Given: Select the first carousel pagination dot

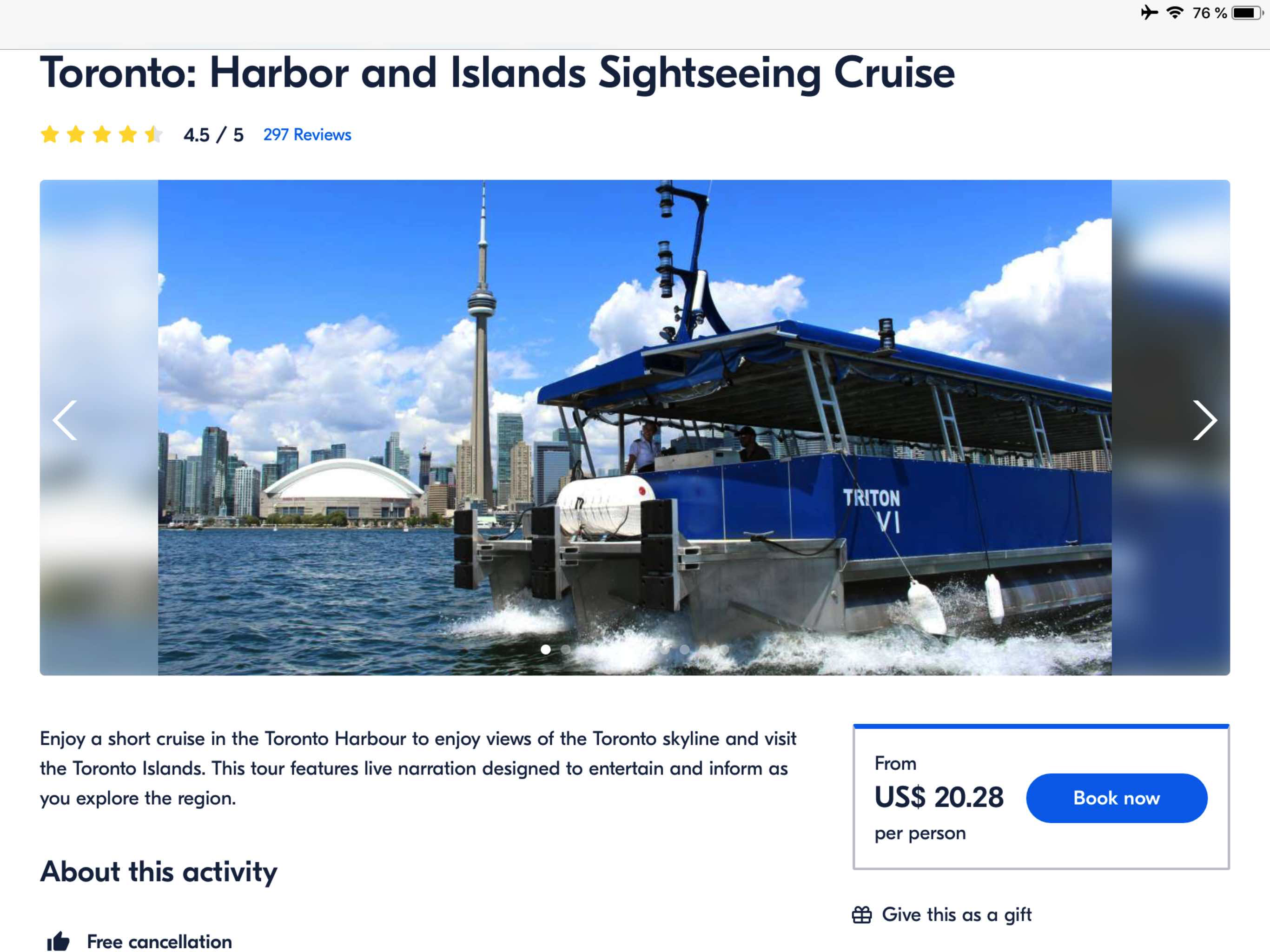Looking at the screenshot, I should click(545, 649).
